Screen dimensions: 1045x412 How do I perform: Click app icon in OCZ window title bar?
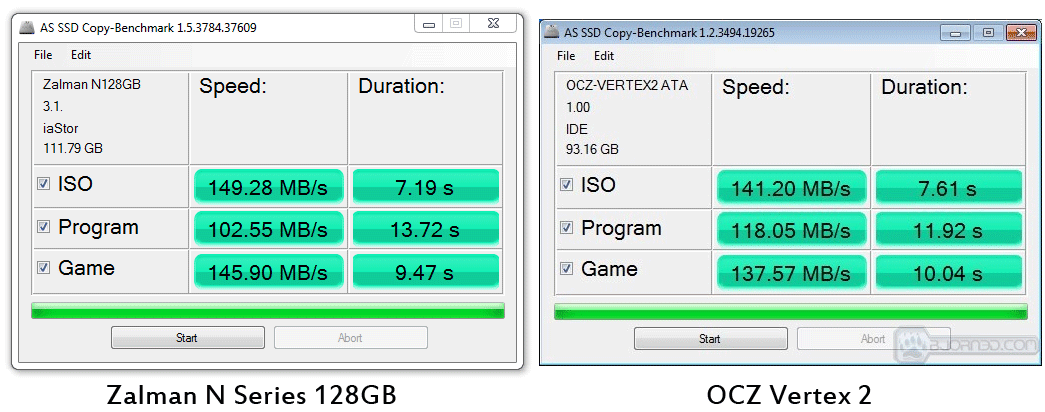pos(551,32)
